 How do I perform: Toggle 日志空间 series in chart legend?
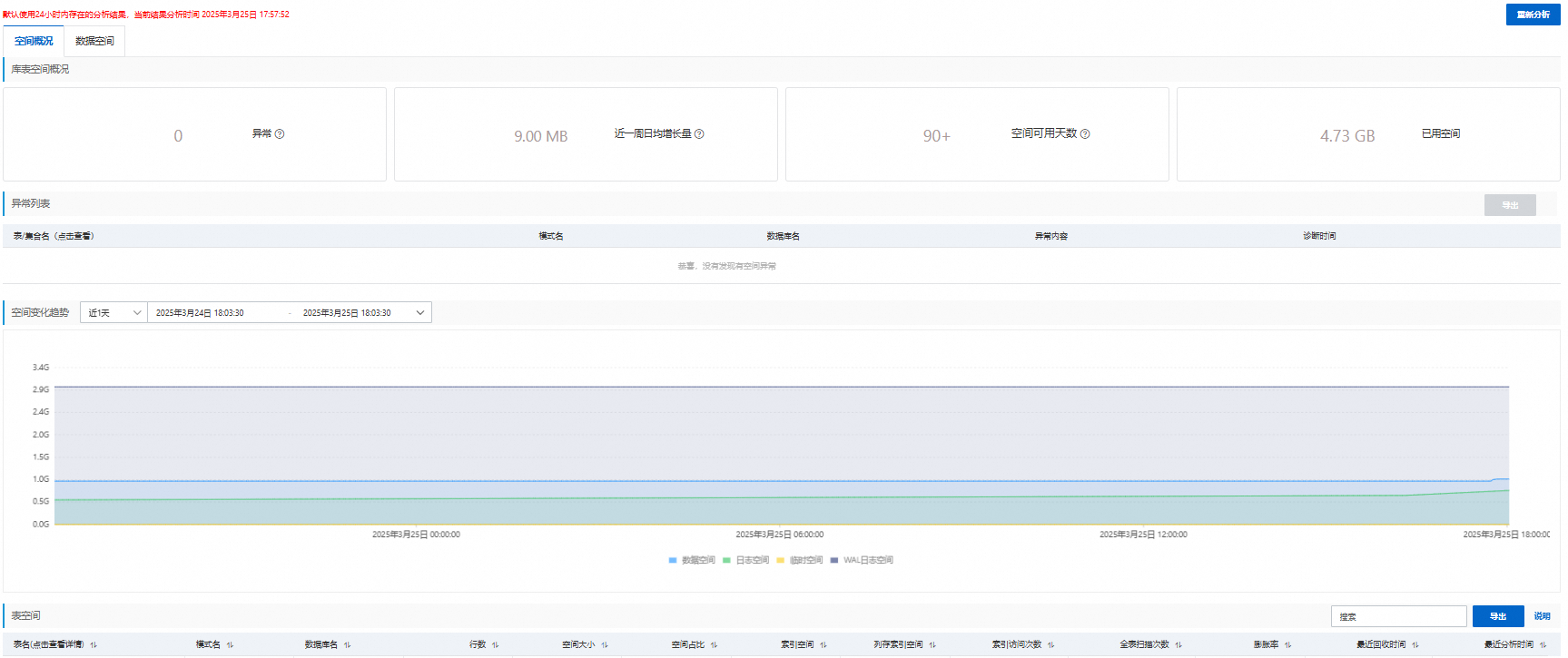pyautogui.click(x=746, y=561)
